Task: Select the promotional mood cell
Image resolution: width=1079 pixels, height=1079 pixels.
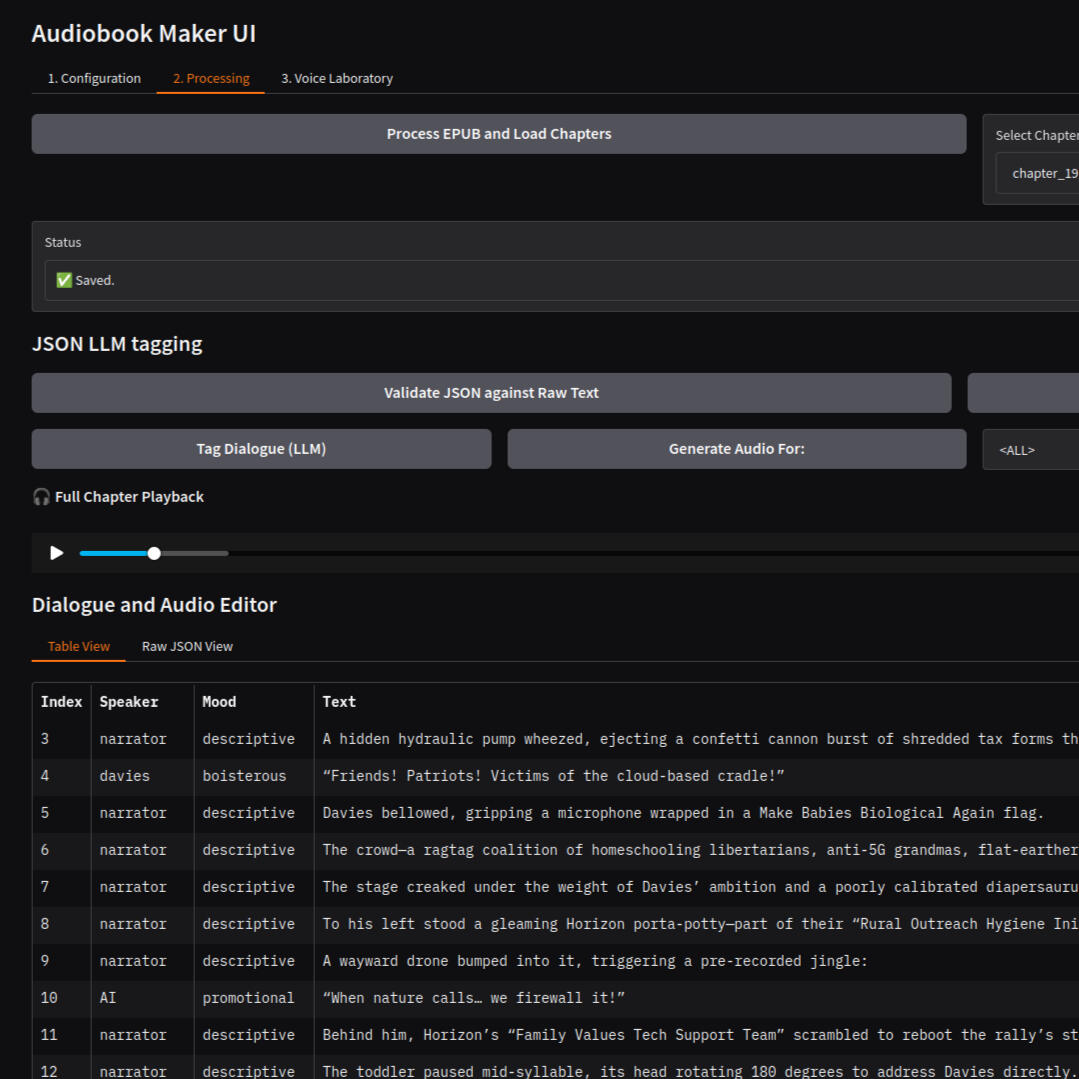Action: (x=248, y=998)
